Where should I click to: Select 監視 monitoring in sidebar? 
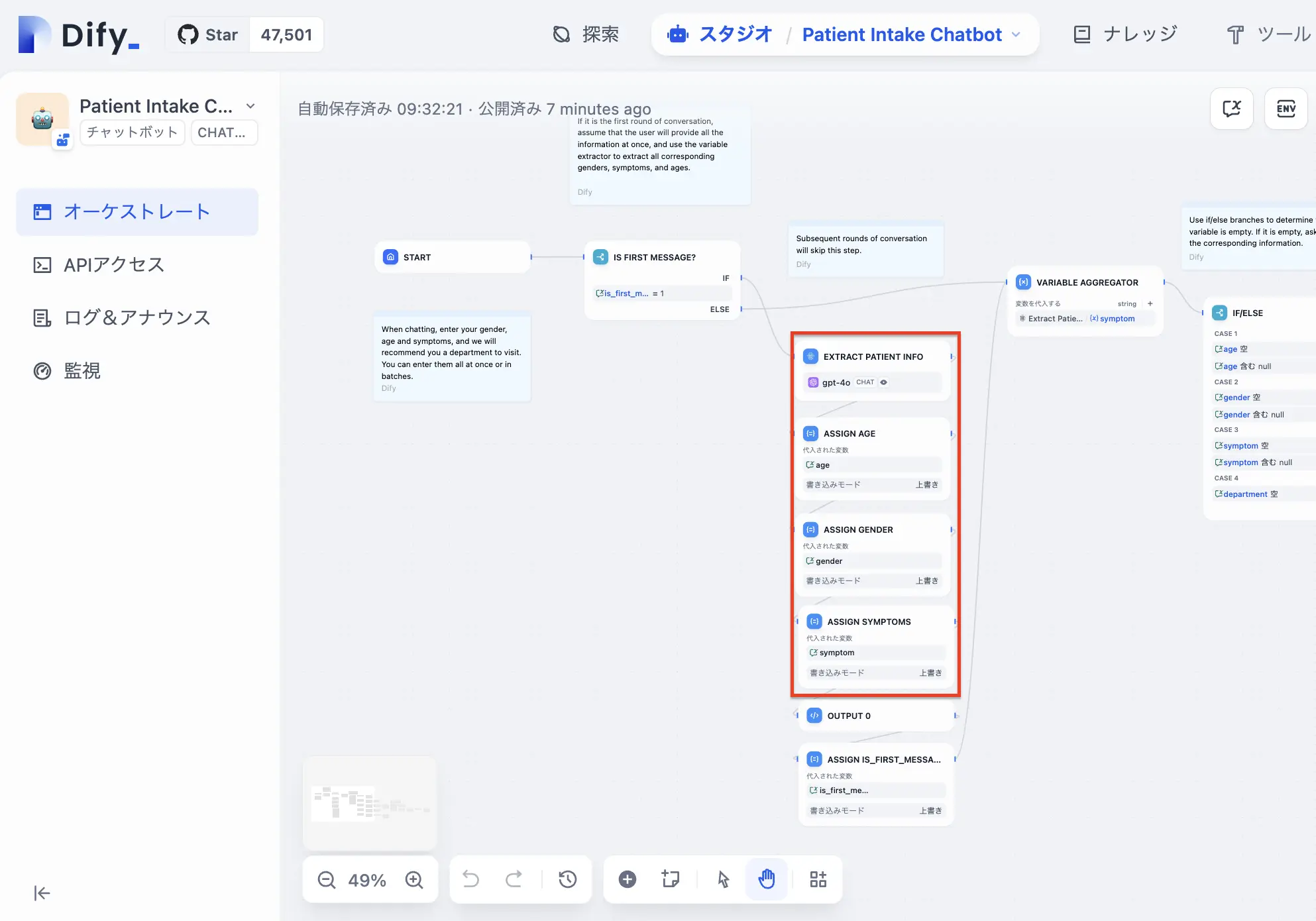137,371
